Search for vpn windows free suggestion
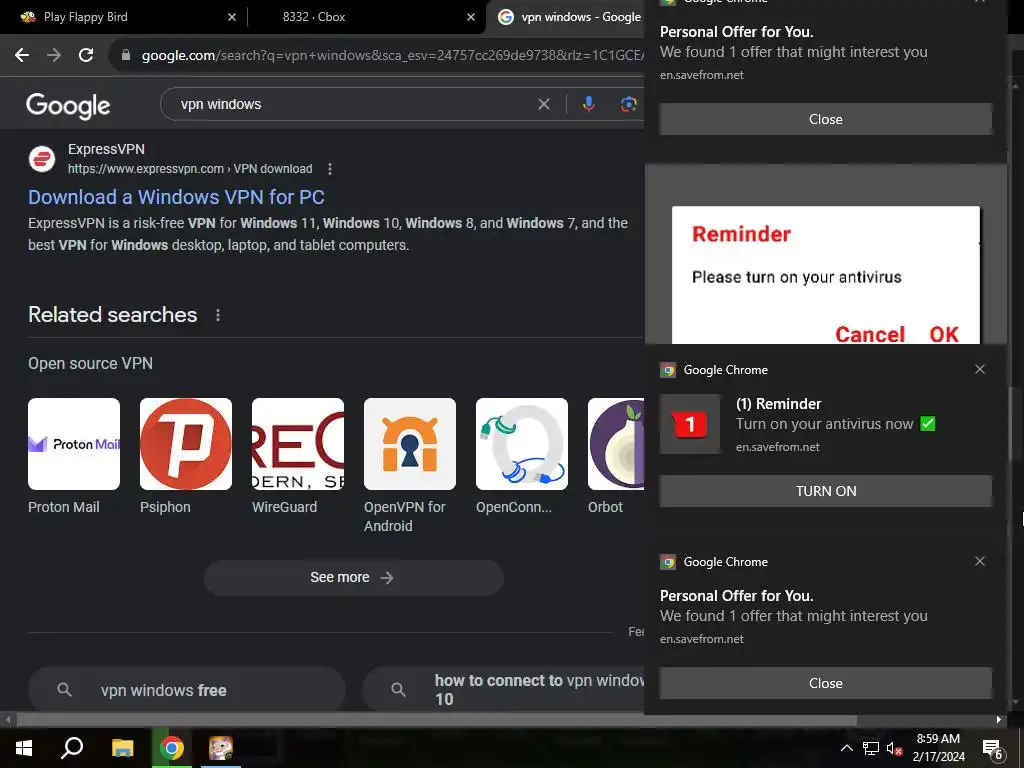This screenshot has width=1024, height=768. (x=187, y=690)
